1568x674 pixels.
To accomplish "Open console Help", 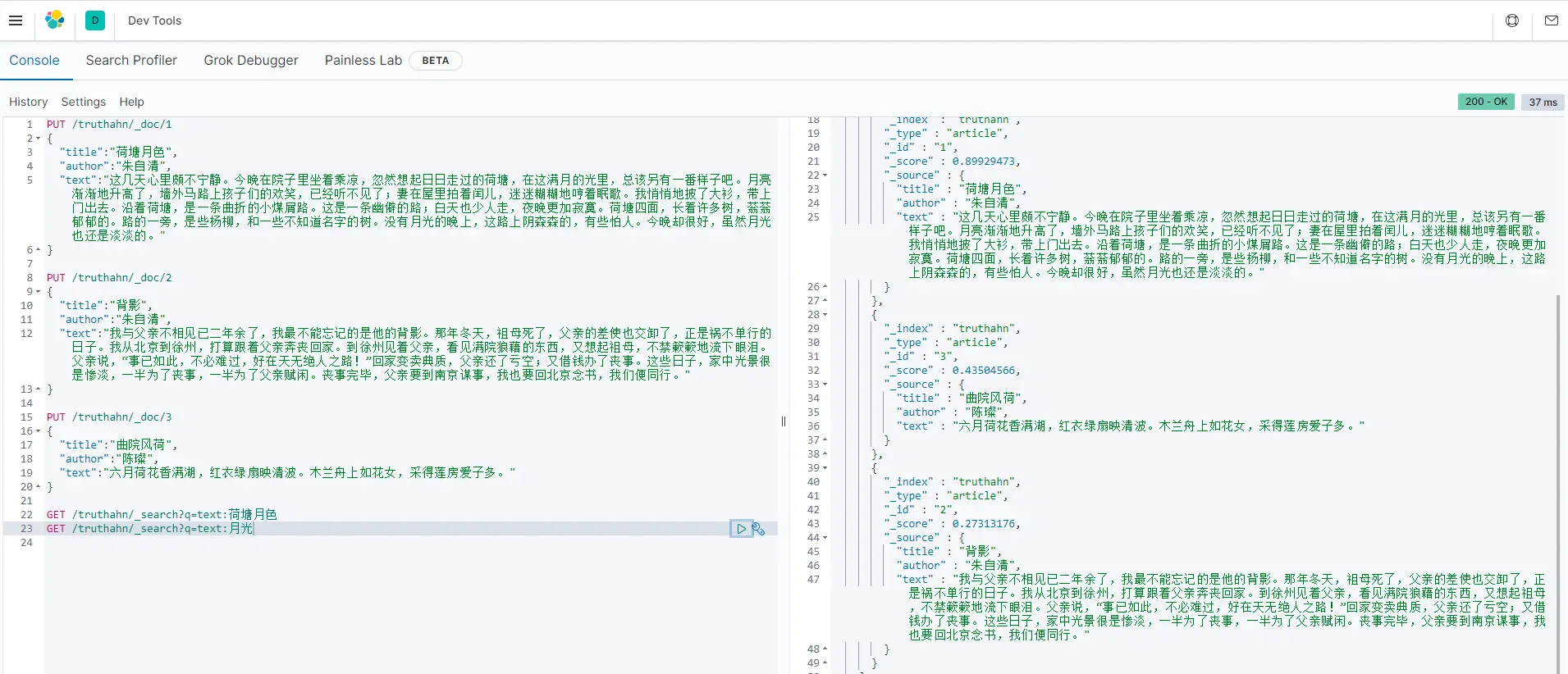I will pos(131,102).
